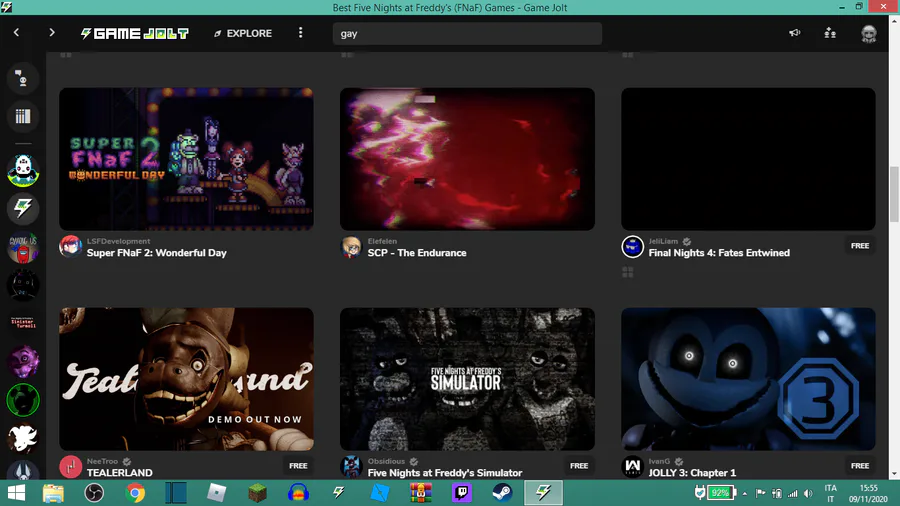This screenshot has height=506, width=900.
Task: Open the Super FNaF 2: Wonderful Day thumbnail
Action: pyautogui.click(x=186, y=159)
